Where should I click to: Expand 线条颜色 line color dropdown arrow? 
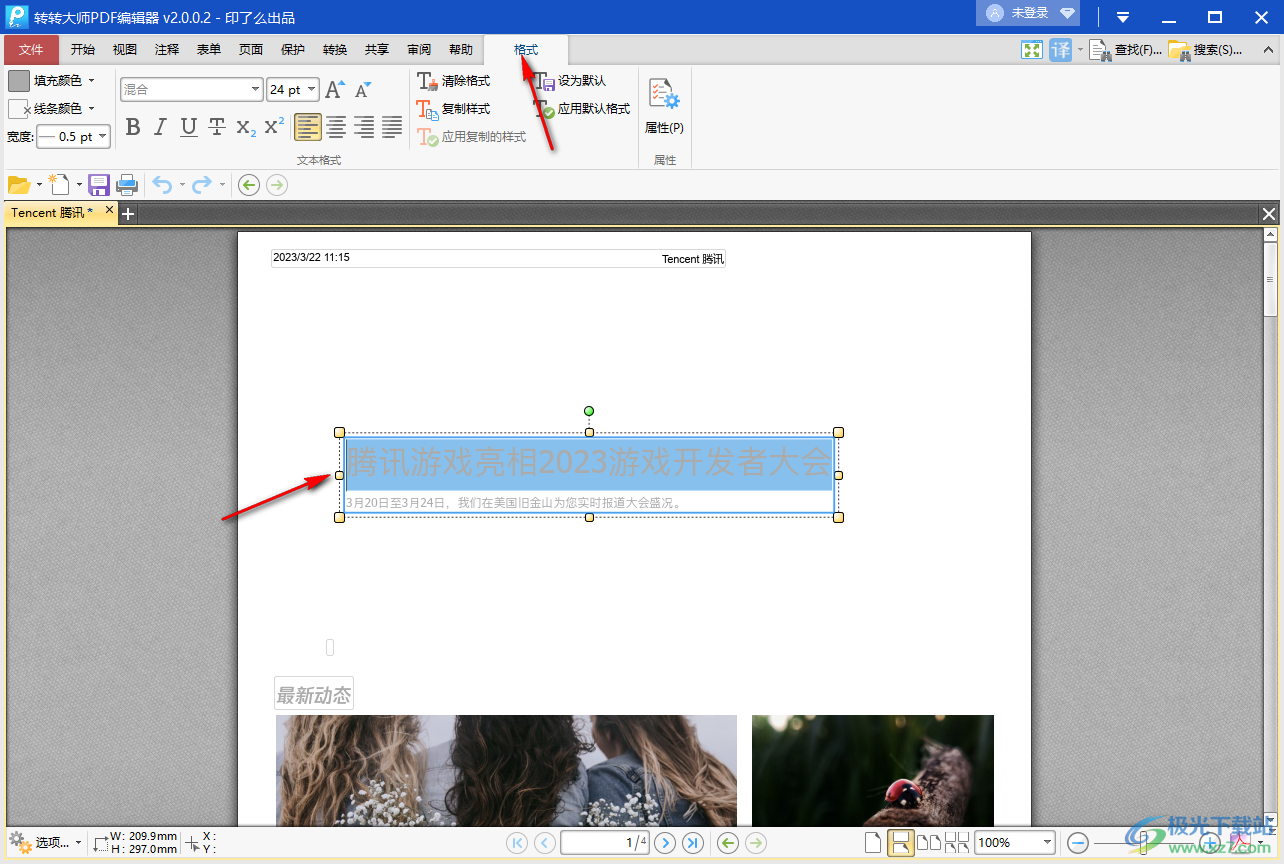tap(91, 109)
